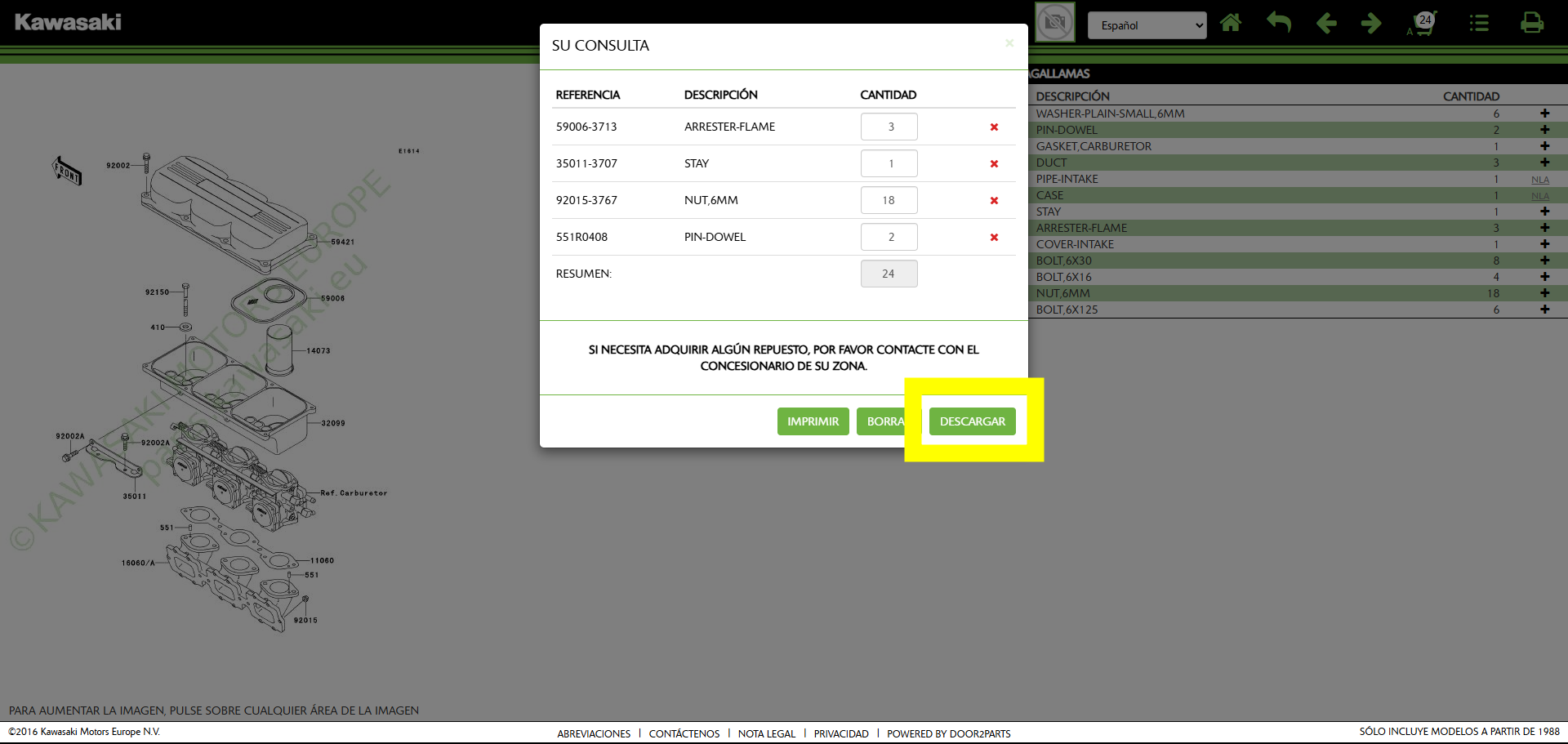1568x744 pixels.
Task: Go to the home page icon
Action: pos(1230,23)
